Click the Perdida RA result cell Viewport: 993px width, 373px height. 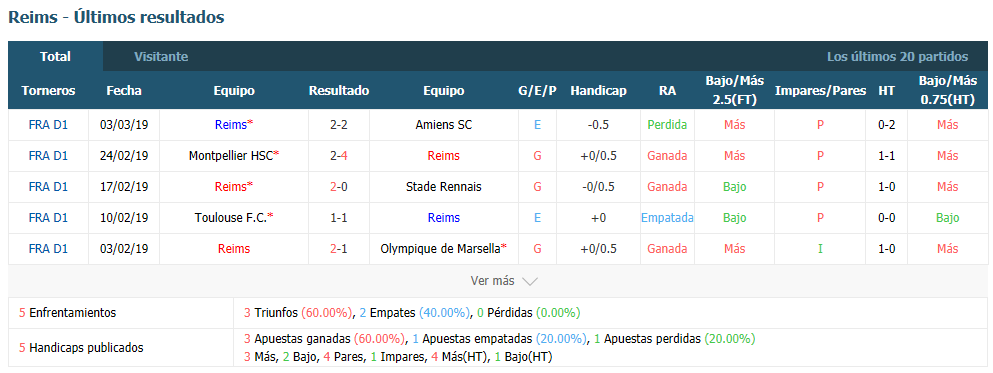(667, 125)
